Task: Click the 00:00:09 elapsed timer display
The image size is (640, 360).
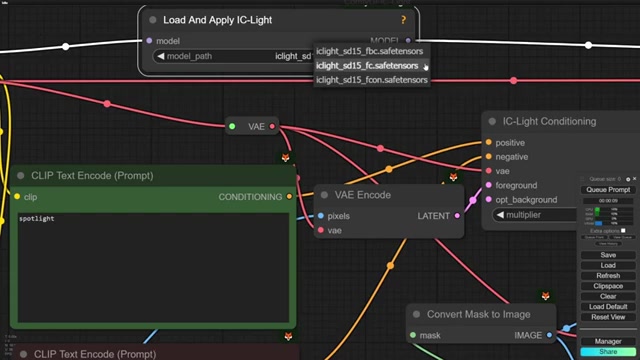Action: 608,201
